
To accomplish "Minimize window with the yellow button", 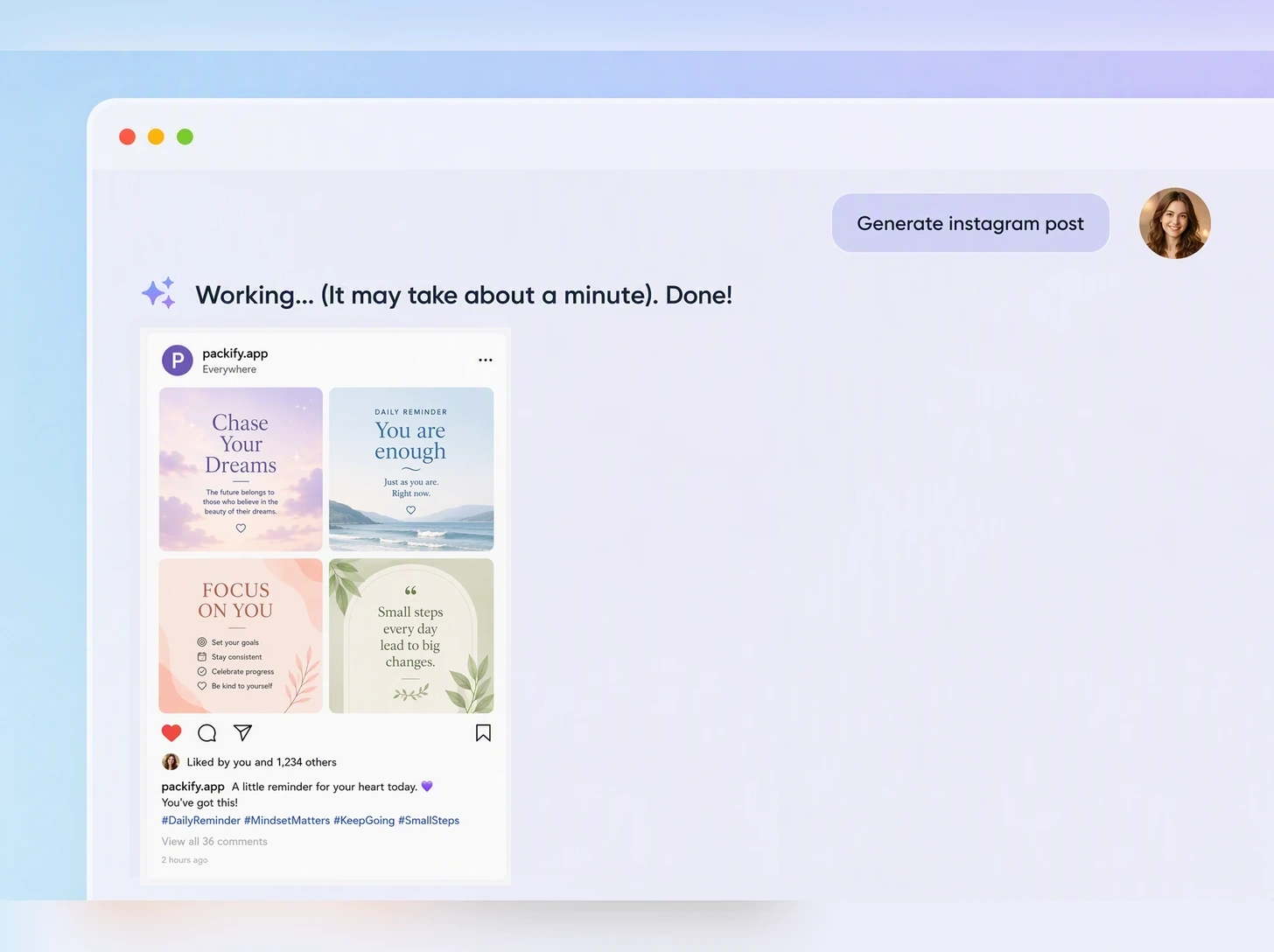I will 156,136.
